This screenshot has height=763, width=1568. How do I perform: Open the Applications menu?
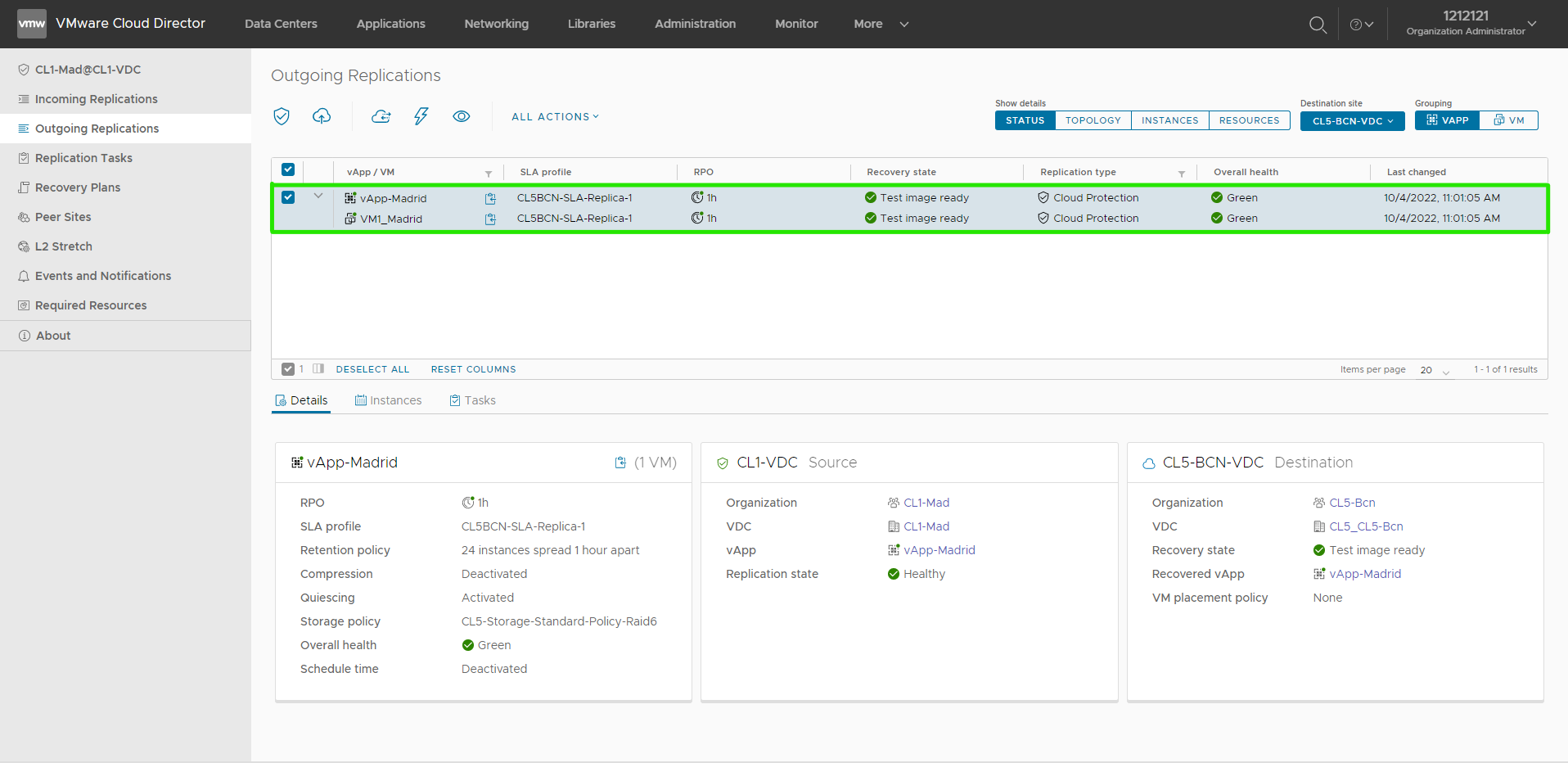click(391, 24)
